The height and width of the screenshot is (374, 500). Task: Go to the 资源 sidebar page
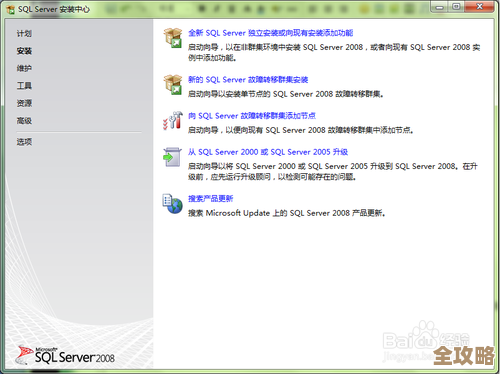24,103
